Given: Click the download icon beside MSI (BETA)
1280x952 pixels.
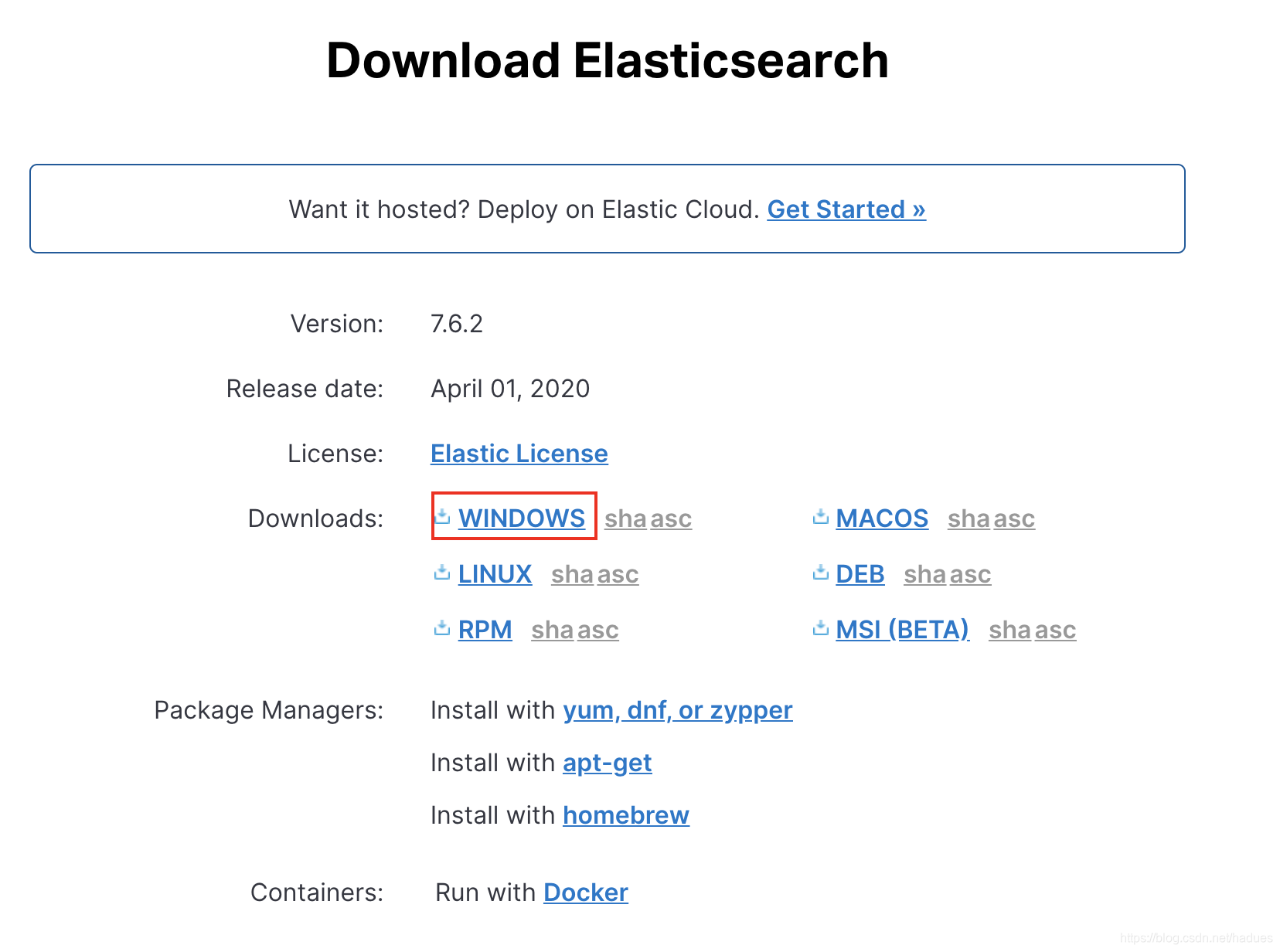Looking at the screenshot, I should [x=821, y=627].
